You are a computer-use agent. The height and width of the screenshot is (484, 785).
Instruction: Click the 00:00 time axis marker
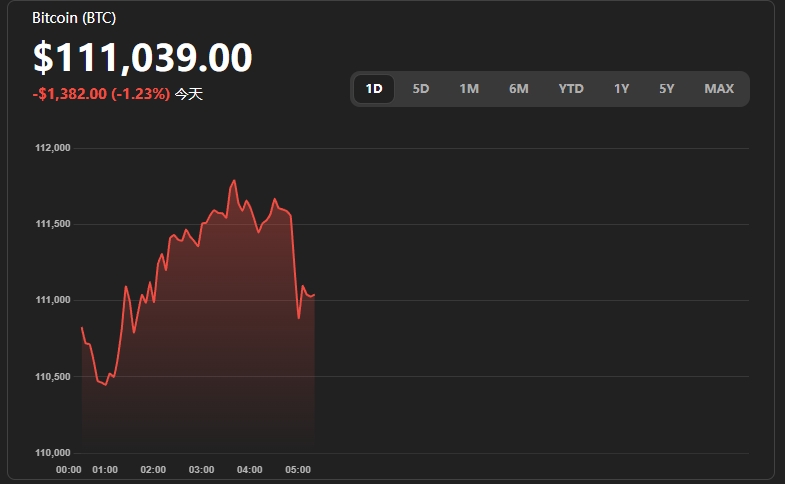(69, 469)
